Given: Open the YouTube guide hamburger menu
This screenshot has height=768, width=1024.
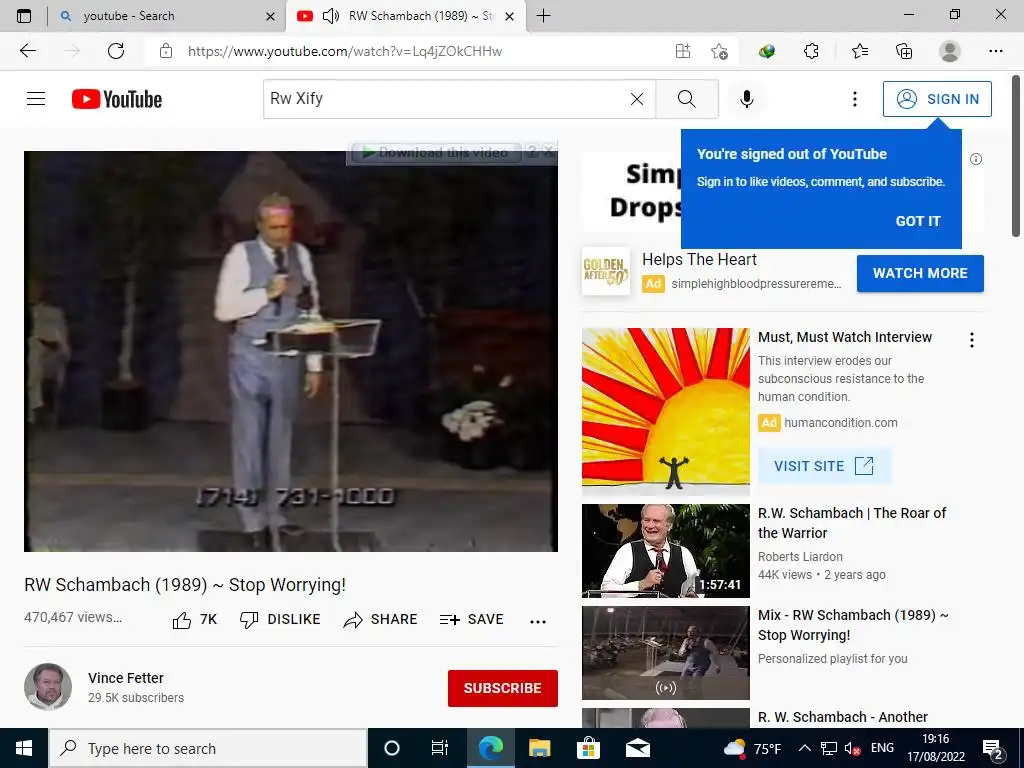Looking at the screenshot, I should (x=36, y=99).
